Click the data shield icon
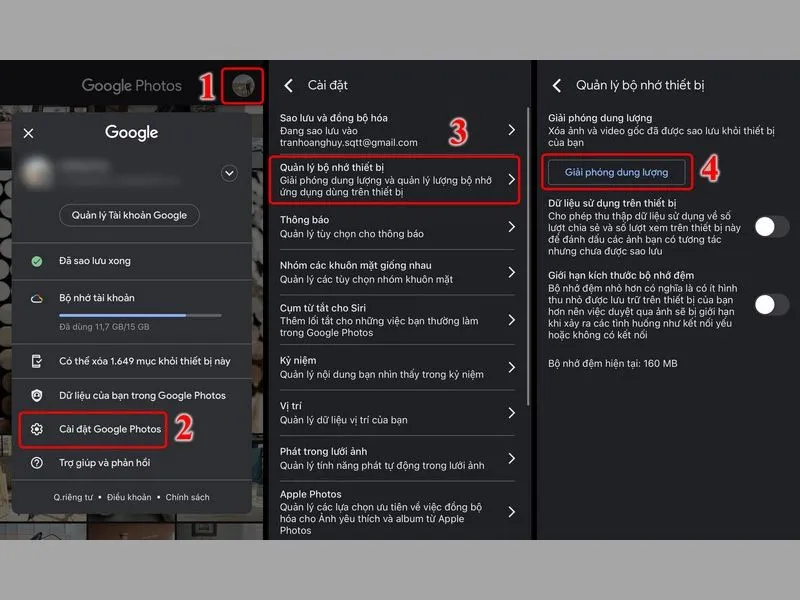 coord(37,395)
